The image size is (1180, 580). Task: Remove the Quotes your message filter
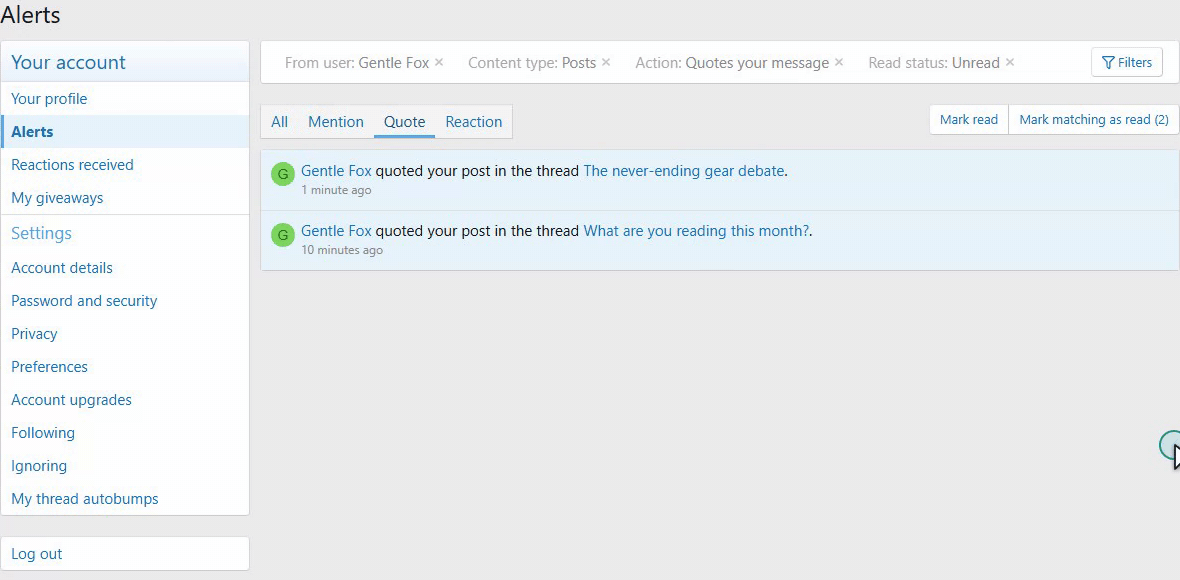click(x=839, y=62)
